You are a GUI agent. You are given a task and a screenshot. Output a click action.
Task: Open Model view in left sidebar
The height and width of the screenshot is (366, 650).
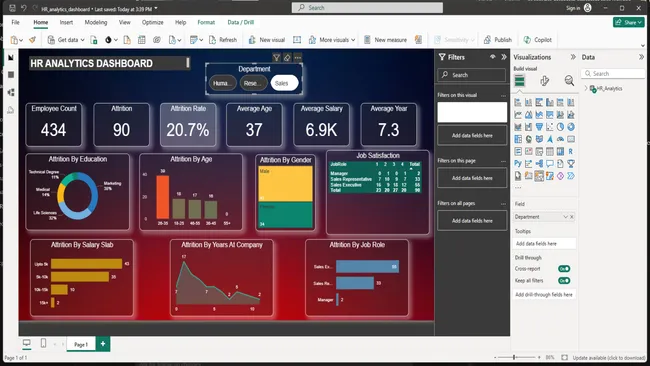(11, 92)
